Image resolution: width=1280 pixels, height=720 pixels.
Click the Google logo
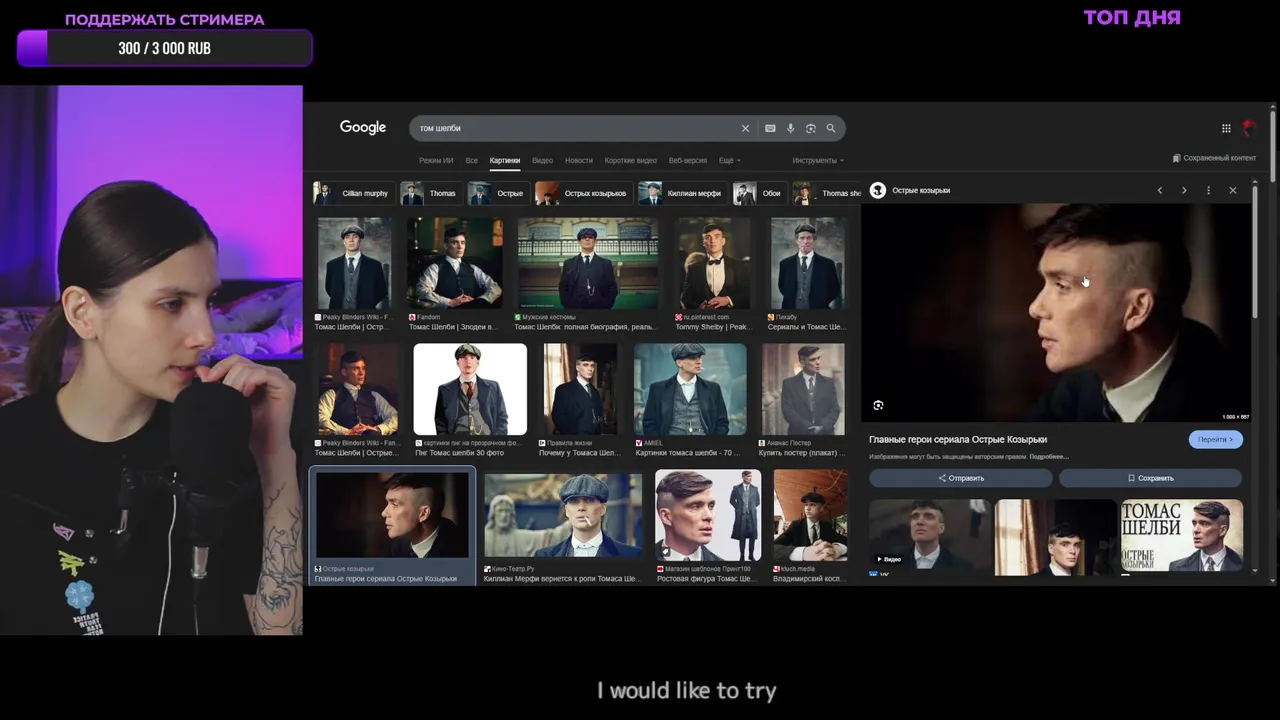[362, 128]
